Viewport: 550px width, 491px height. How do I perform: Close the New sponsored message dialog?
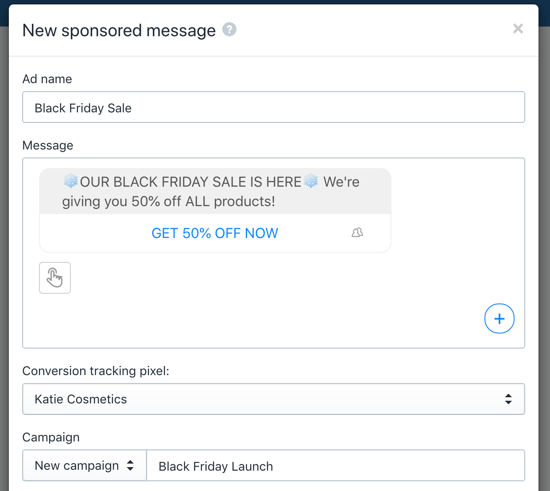[518, 29]
